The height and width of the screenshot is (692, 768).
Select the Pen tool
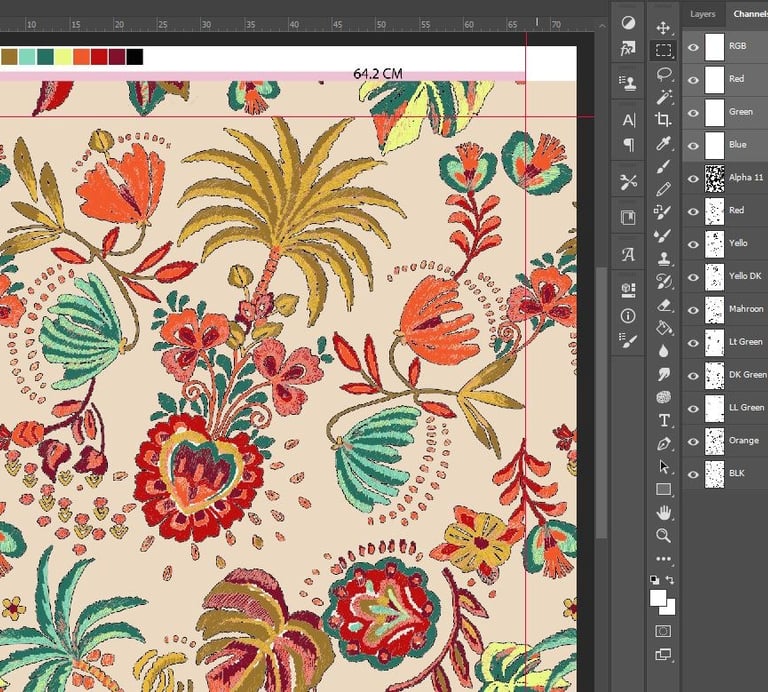tap(663, 444)
